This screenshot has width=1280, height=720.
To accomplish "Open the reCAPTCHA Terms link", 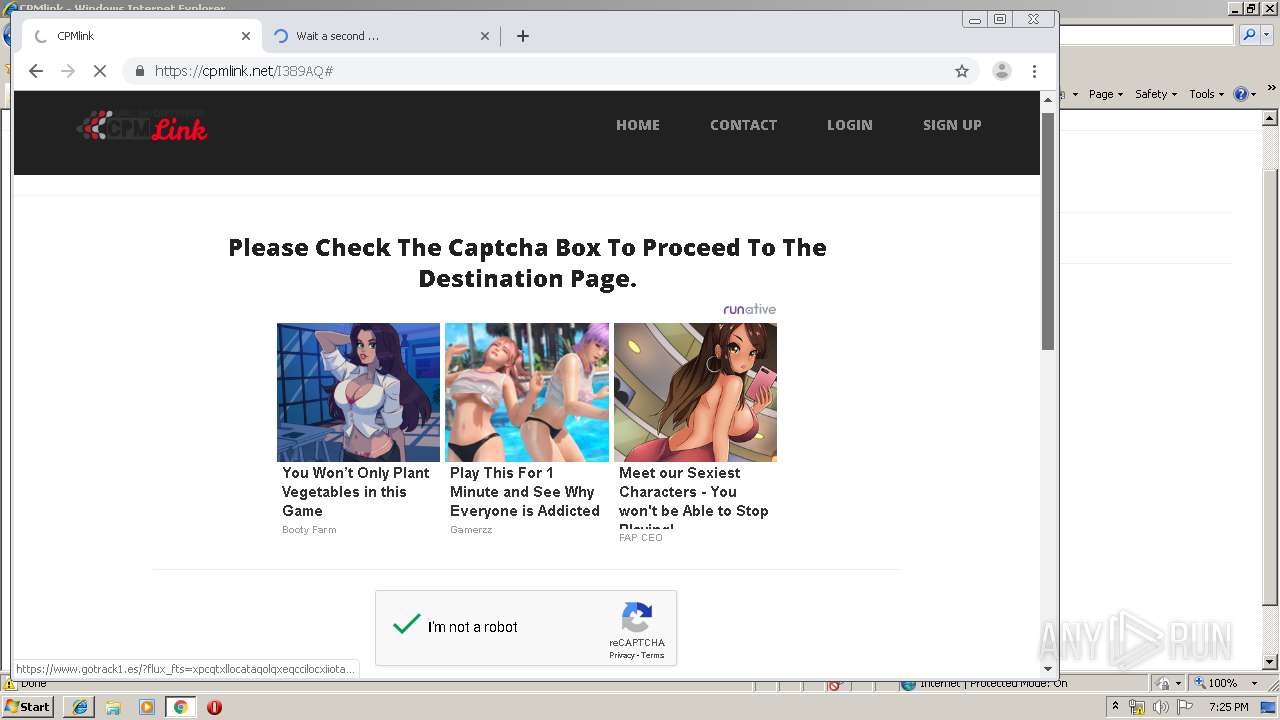I will (653, 655).
